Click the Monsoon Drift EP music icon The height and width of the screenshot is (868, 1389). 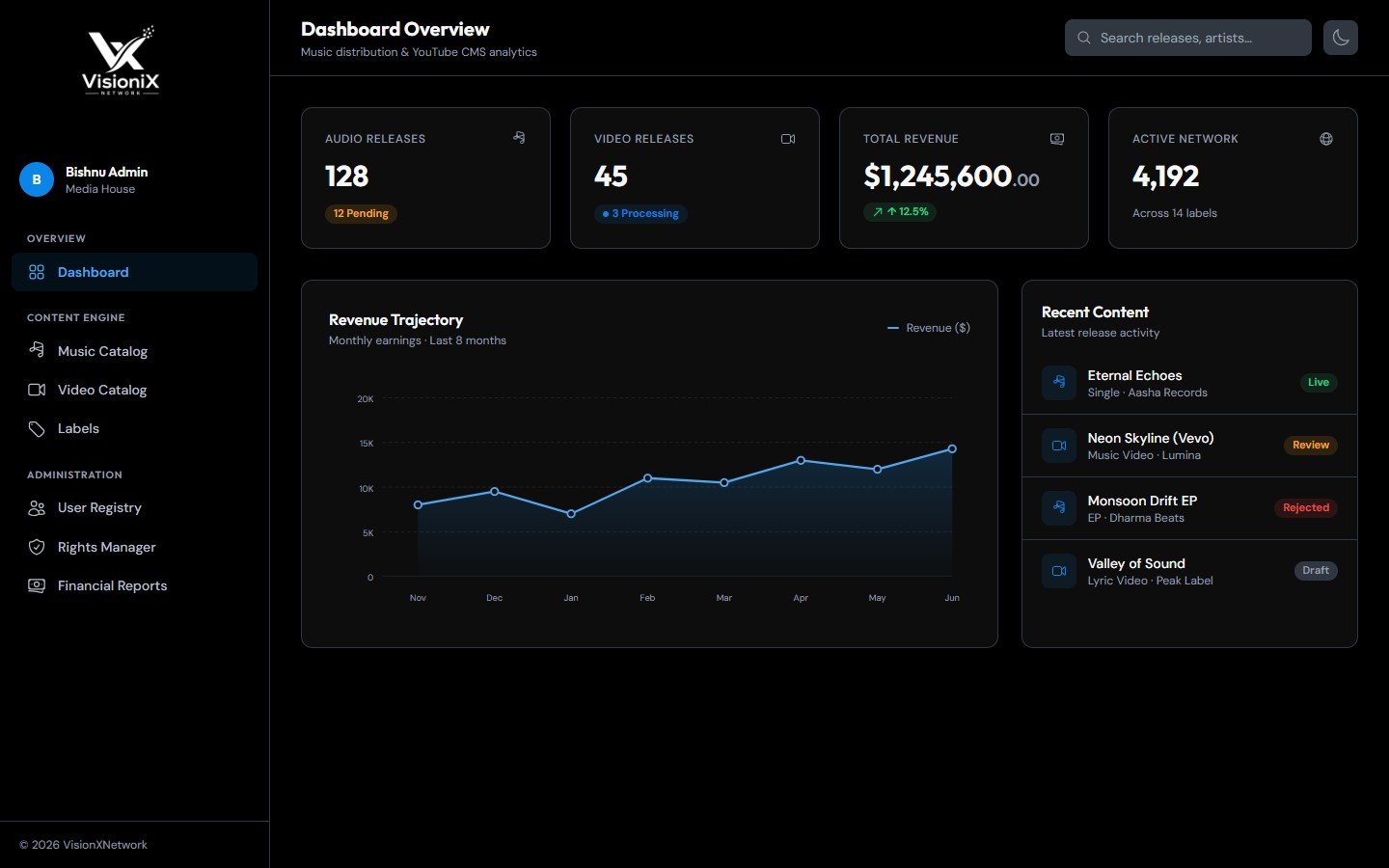point(1059,508)
